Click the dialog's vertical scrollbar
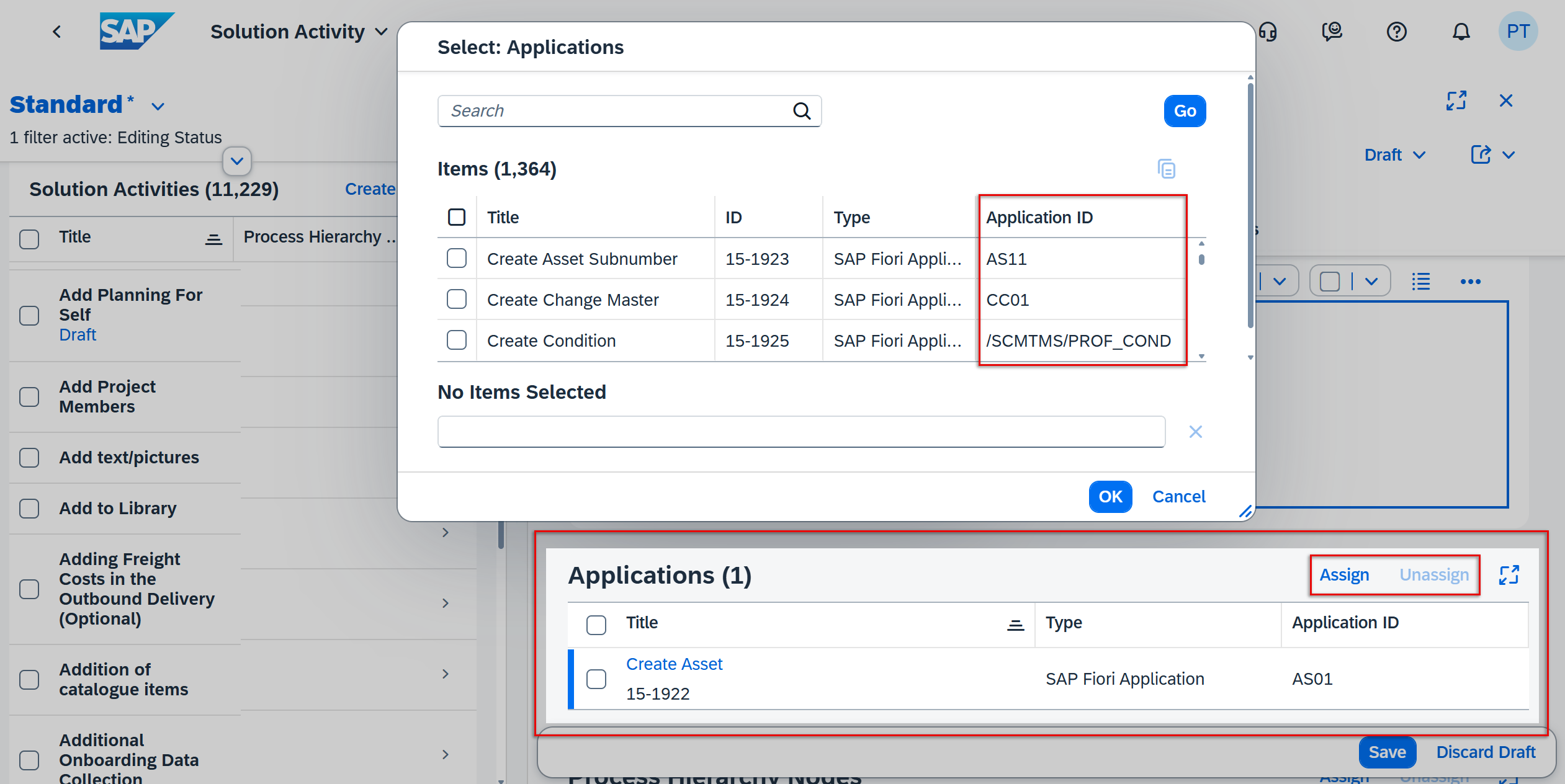Image resolution: width=1565 pixels, height=784 pixels. click(x=1250, y=205)
